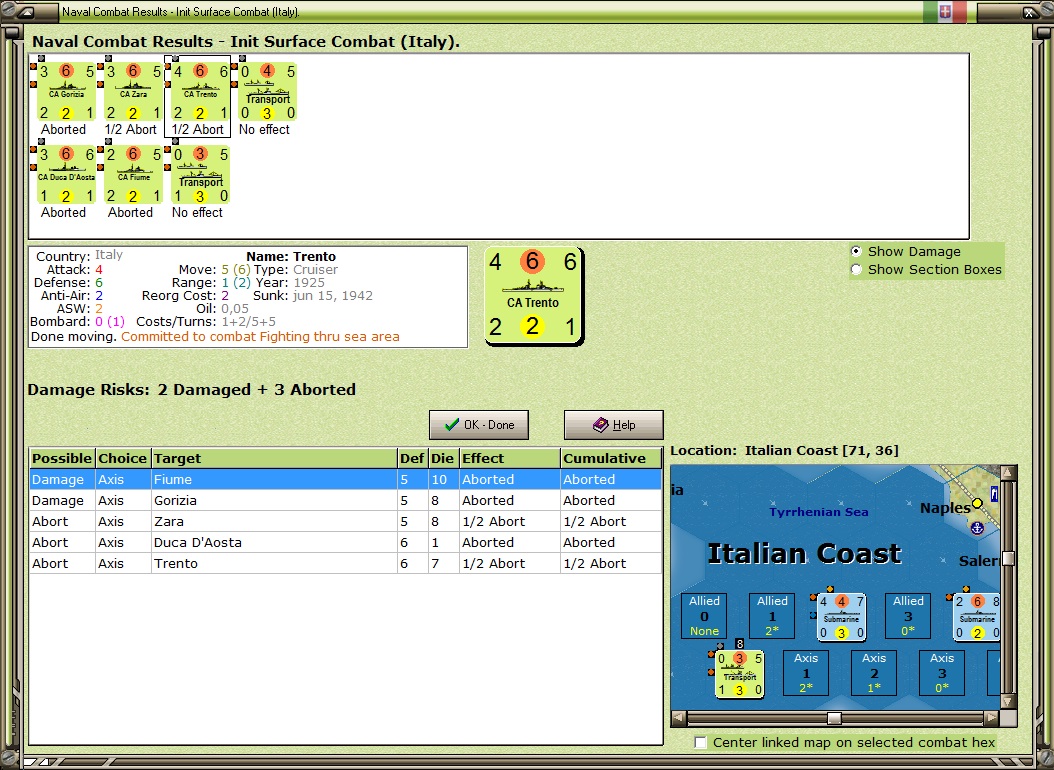Select the CA Fiume unit counter

(133, 175)
